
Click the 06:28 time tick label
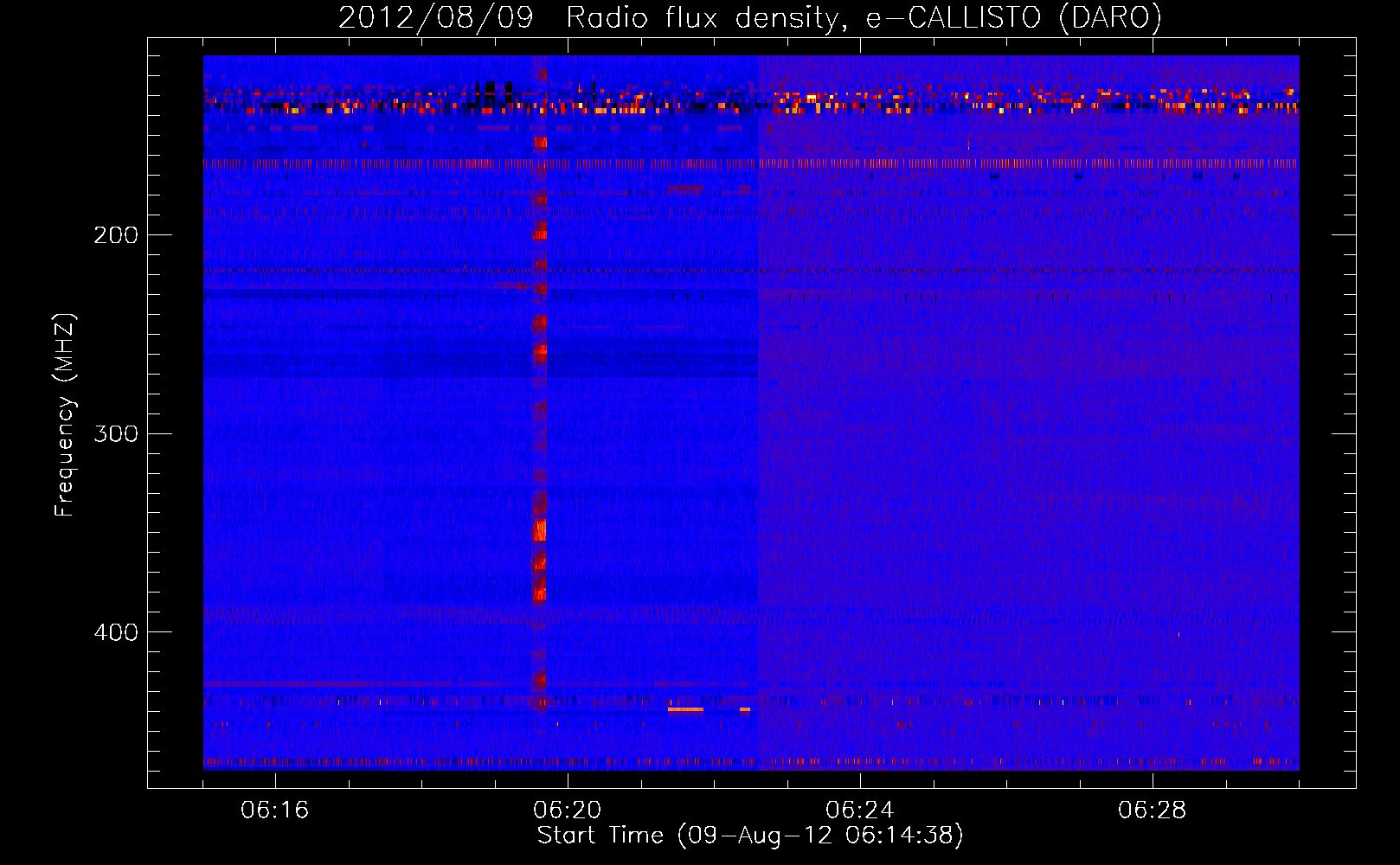point(1153,811)
